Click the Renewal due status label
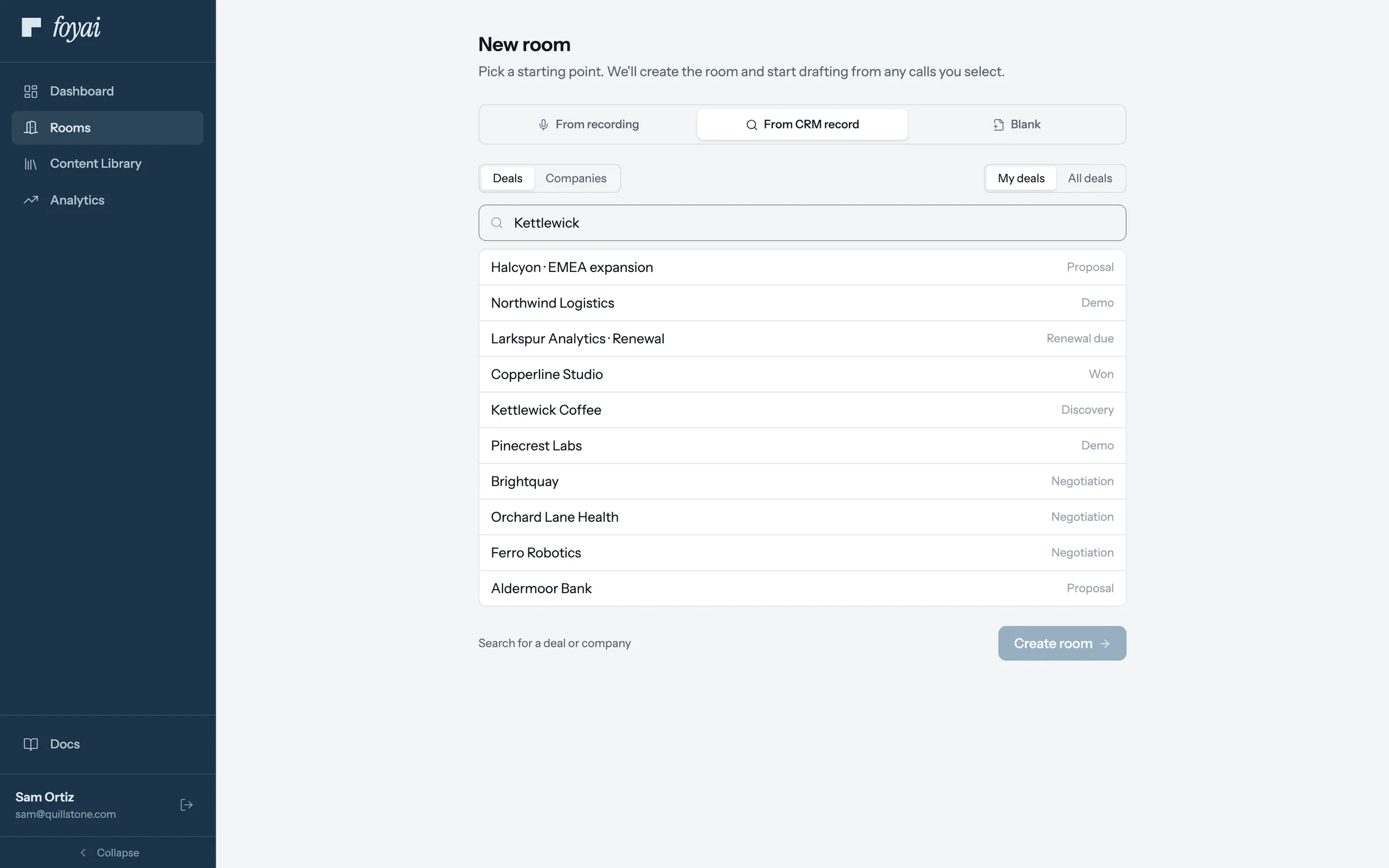 pos(1080,339)
